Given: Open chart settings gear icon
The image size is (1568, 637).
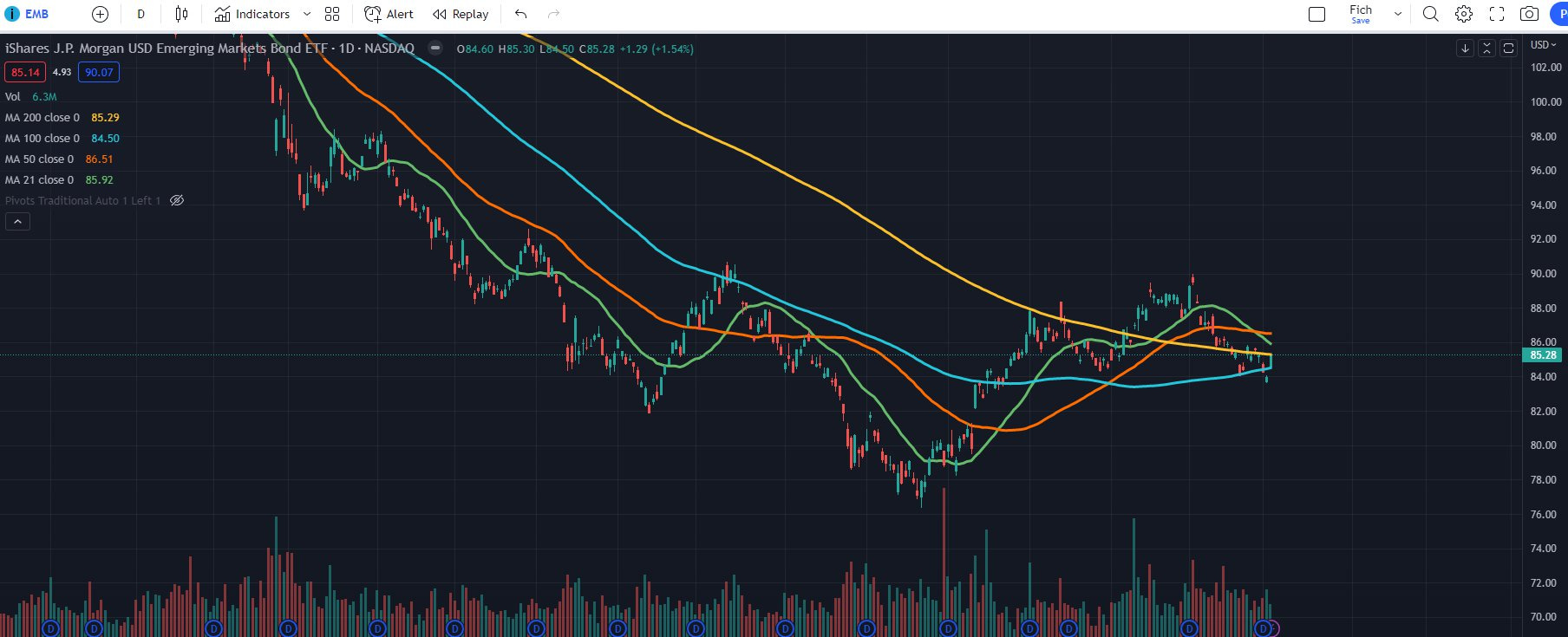Looking at the screenshot, I should click(x=1464, y=14).
